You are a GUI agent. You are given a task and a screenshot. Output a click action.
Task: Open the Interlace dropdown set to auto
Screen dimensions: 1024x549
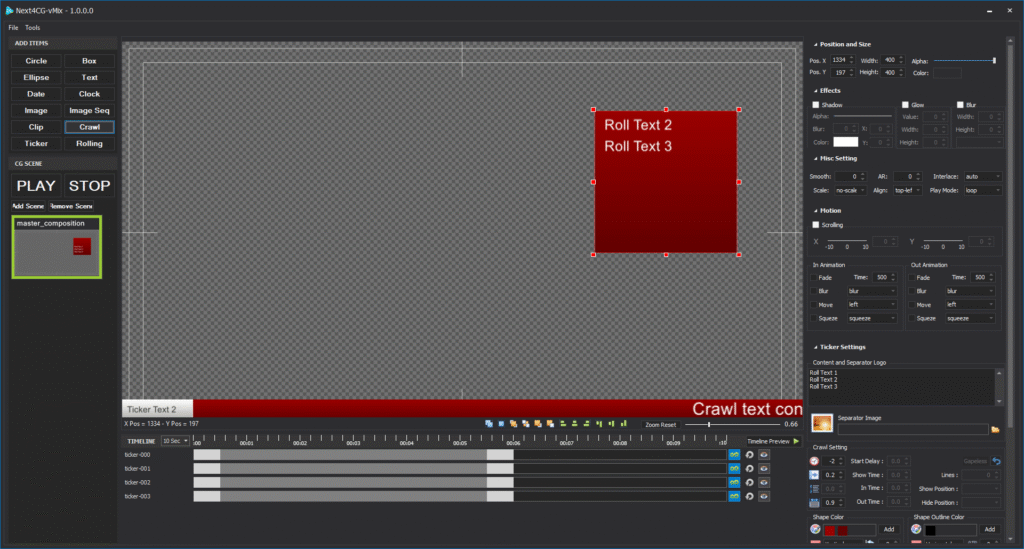983,176
